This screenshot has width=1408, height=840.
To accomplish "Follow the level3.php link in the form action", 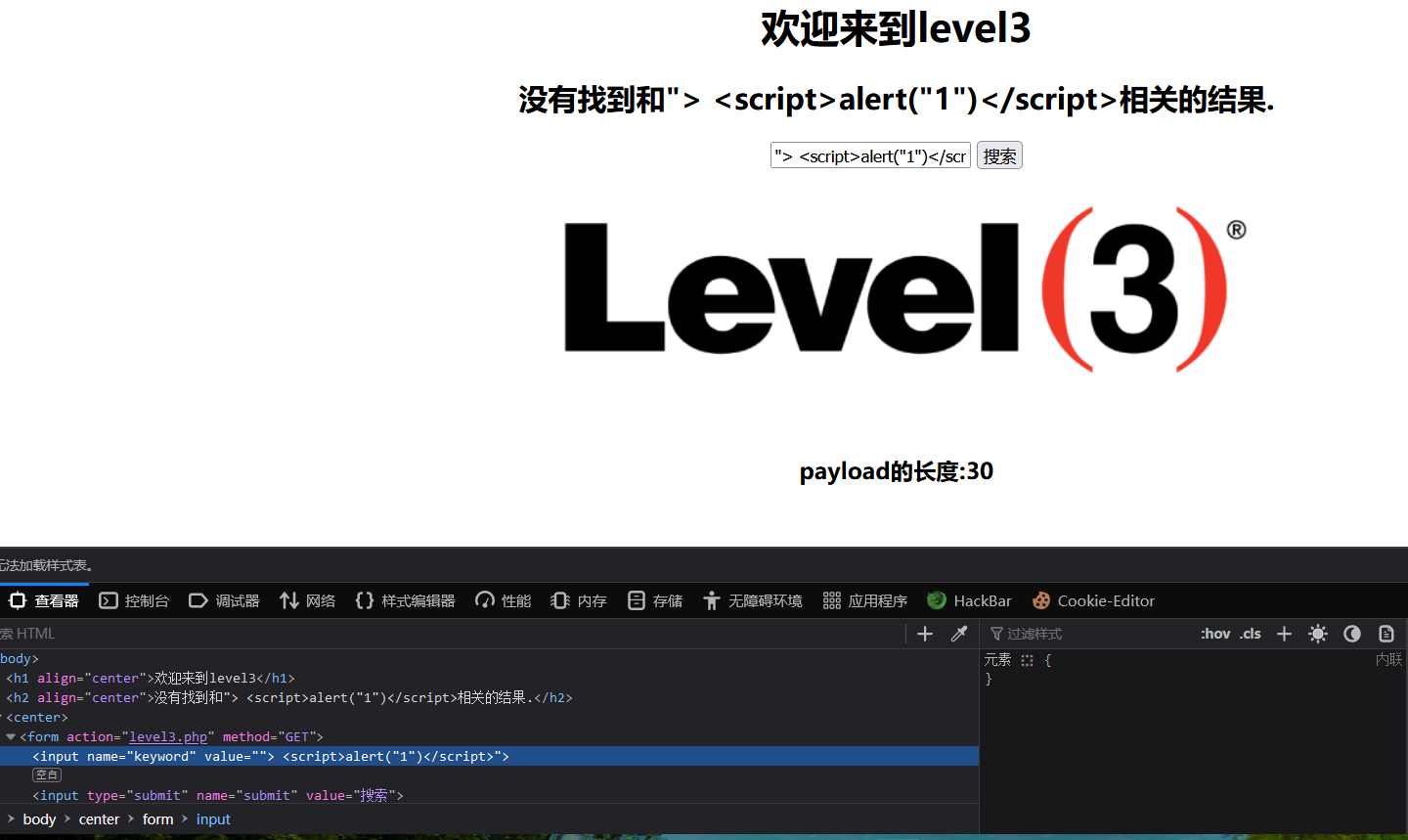I will tap(168, 737).
